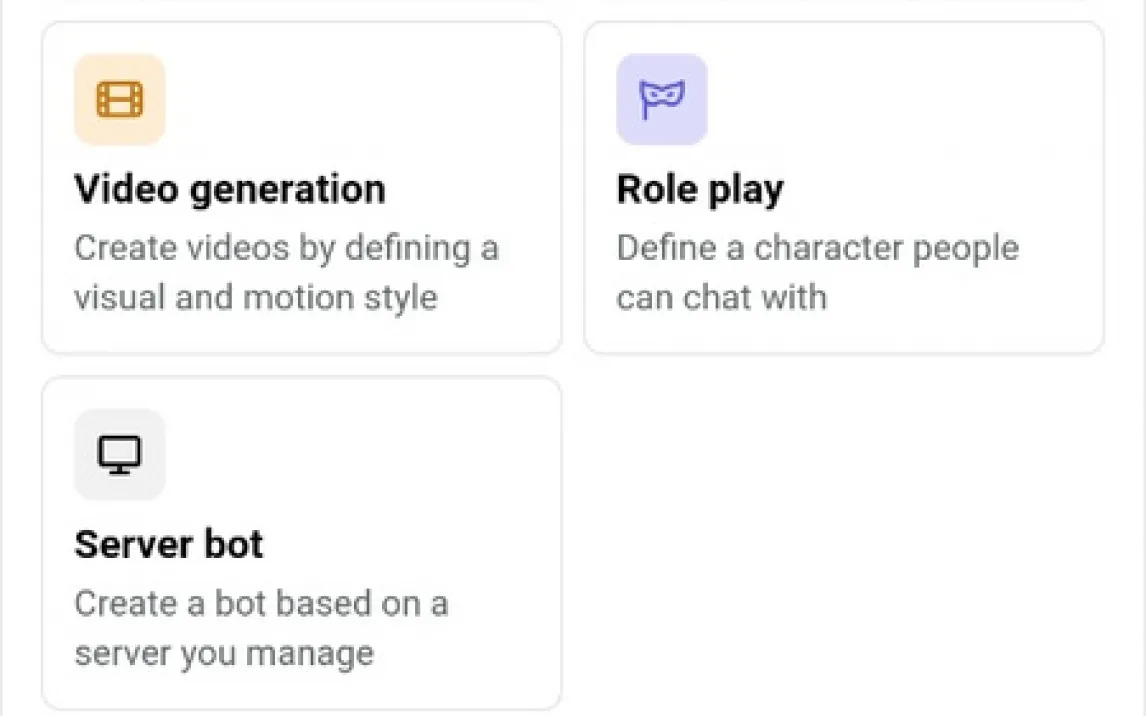This screenshot has width=1146, height=716.
Task: Click the purple masquerade mask icon
Action: click(662, 99)
